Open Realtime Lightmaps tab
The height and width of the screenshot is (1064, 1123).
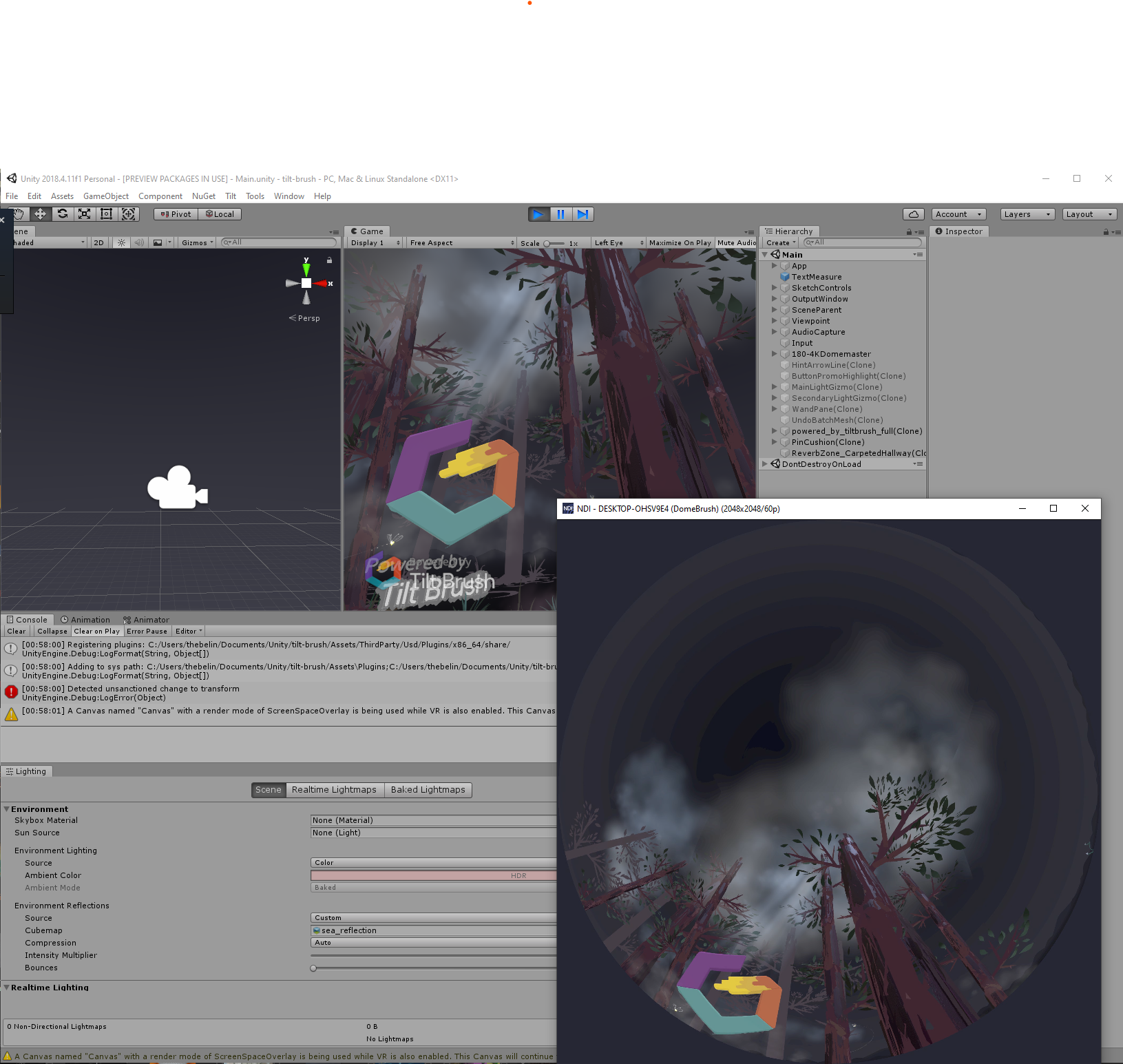pyautogui.click(x=334, y=790)
